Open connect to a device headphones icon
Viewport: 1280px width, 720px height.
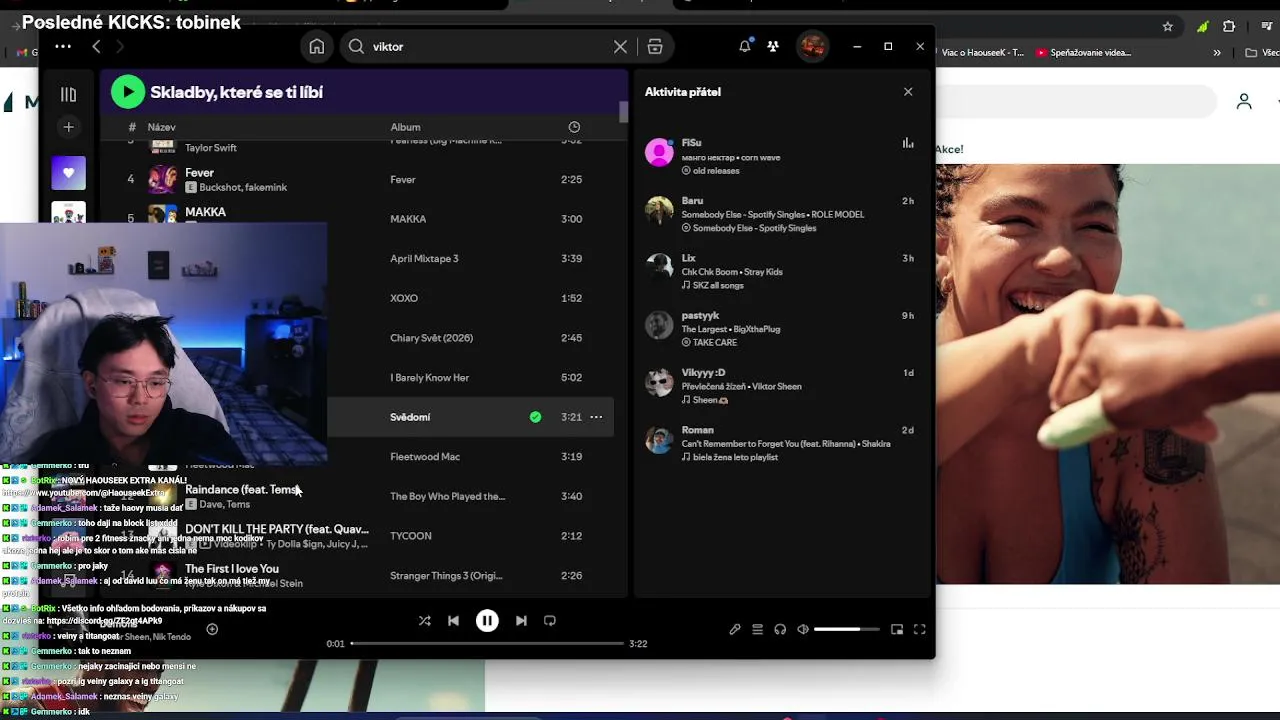click(x=780, y=630)
